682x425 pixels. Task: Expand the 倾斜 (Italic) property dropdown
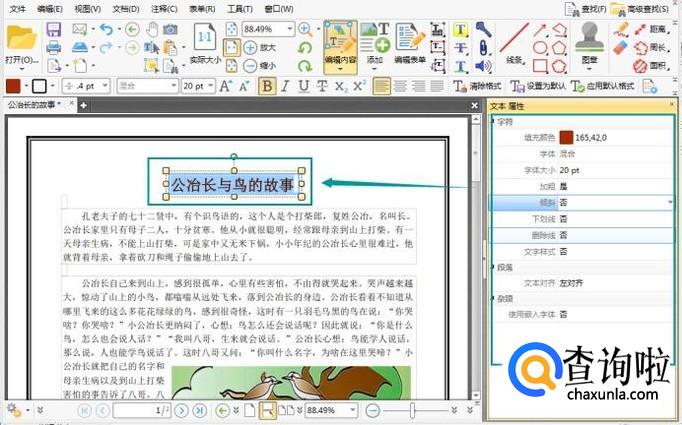tap(670, 201)
